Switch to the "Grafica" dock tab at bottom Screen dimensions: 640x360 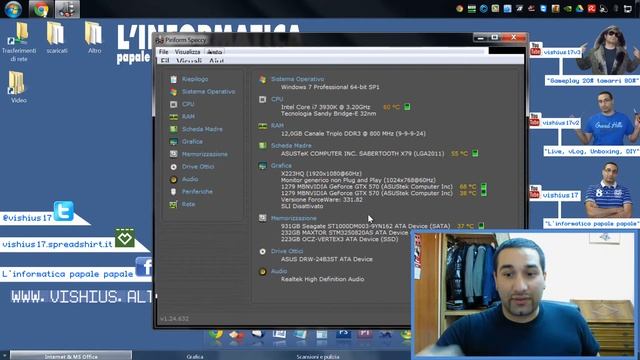pyautogui.click(x=195, y=356)
